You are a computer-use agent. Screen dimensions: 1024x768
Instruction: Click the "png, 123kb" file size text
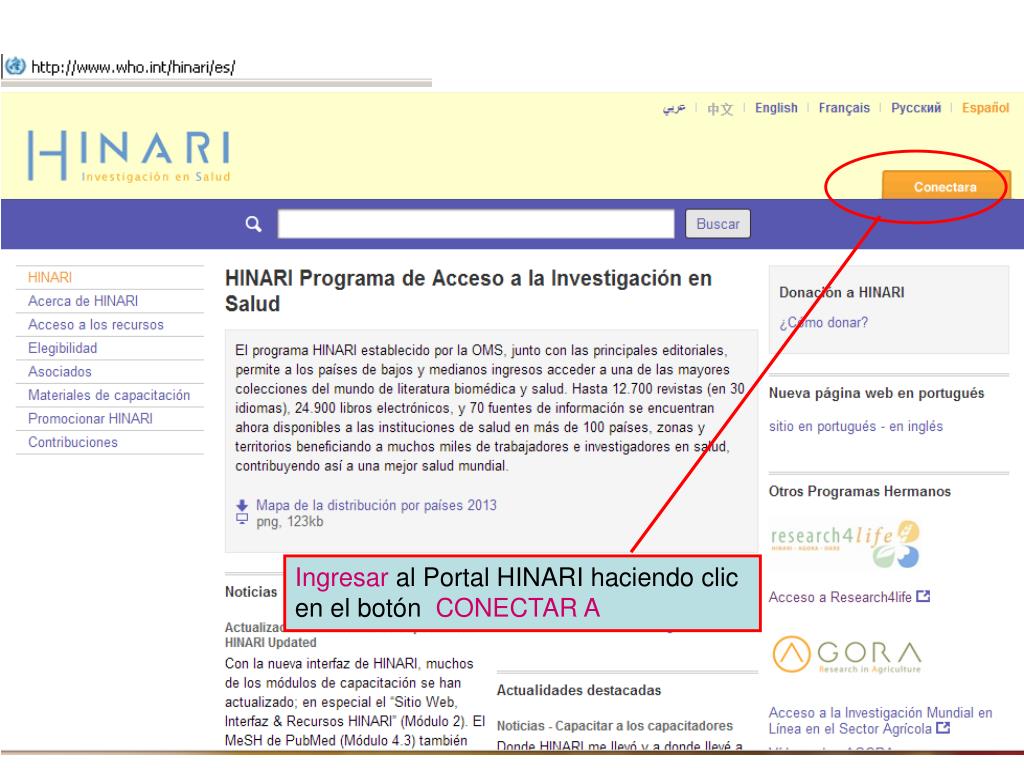point(289,522)
